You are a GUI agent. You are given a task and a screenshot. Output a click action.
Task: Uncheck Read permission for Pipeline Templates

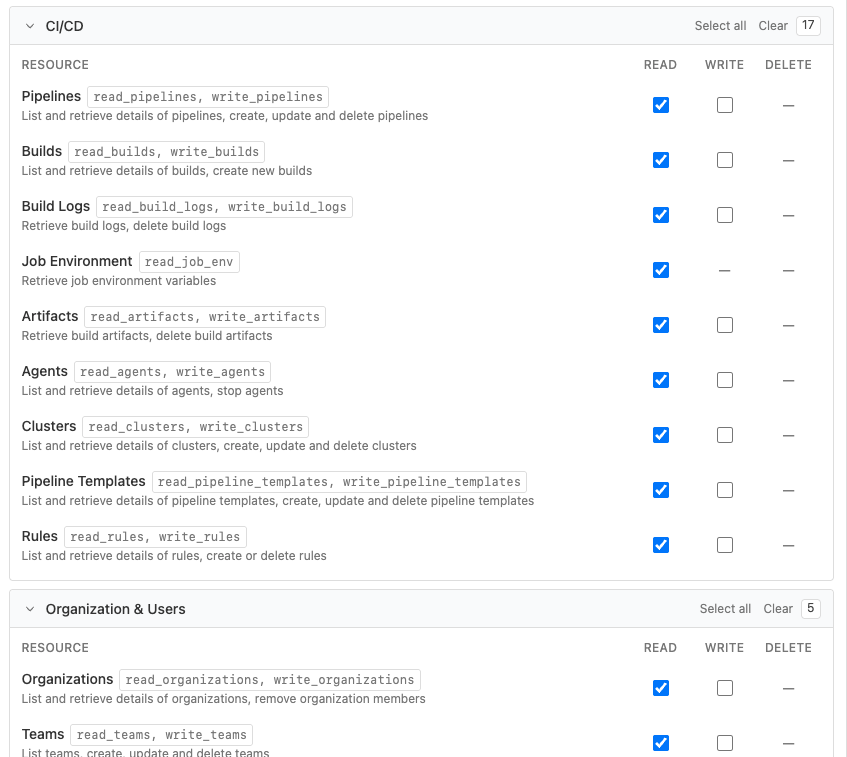click(x=661, y=490)
